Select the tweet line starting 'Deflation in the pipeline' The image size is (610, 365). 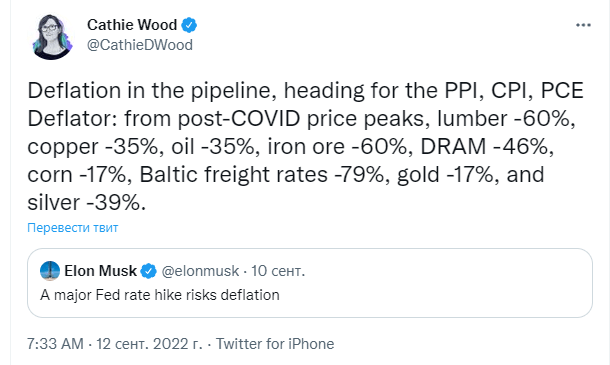coord(306,91)
